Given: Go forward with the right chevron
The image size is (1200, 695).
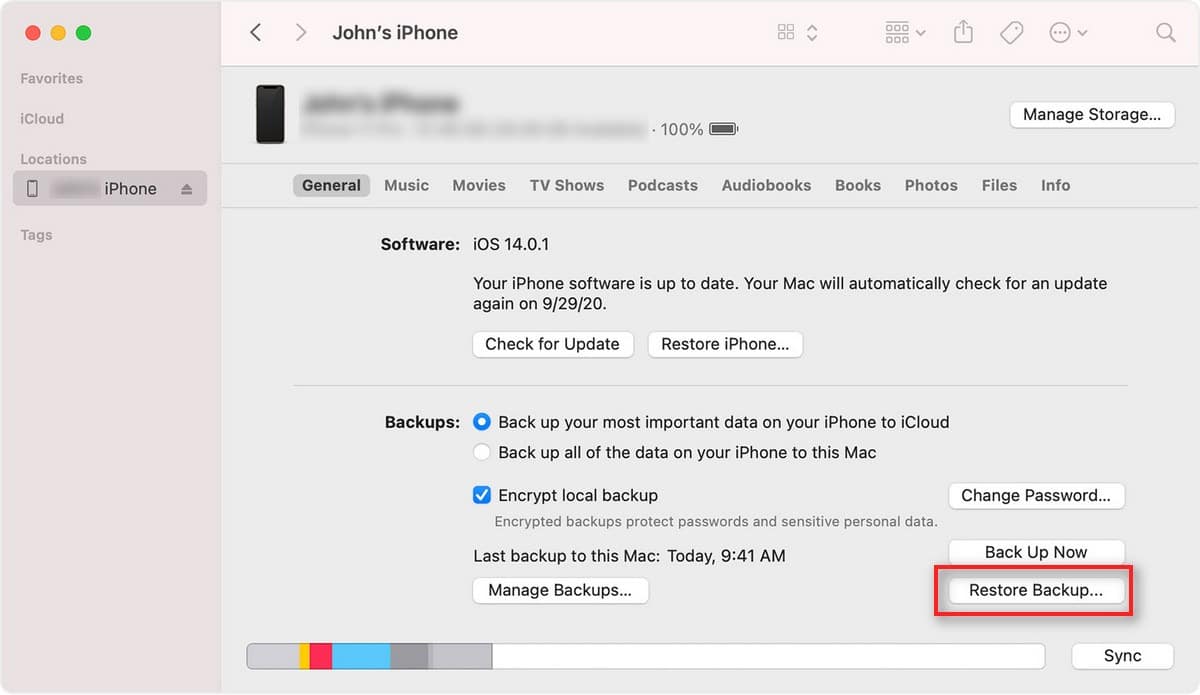Looking at the screenshot, I should pos(301,32).
